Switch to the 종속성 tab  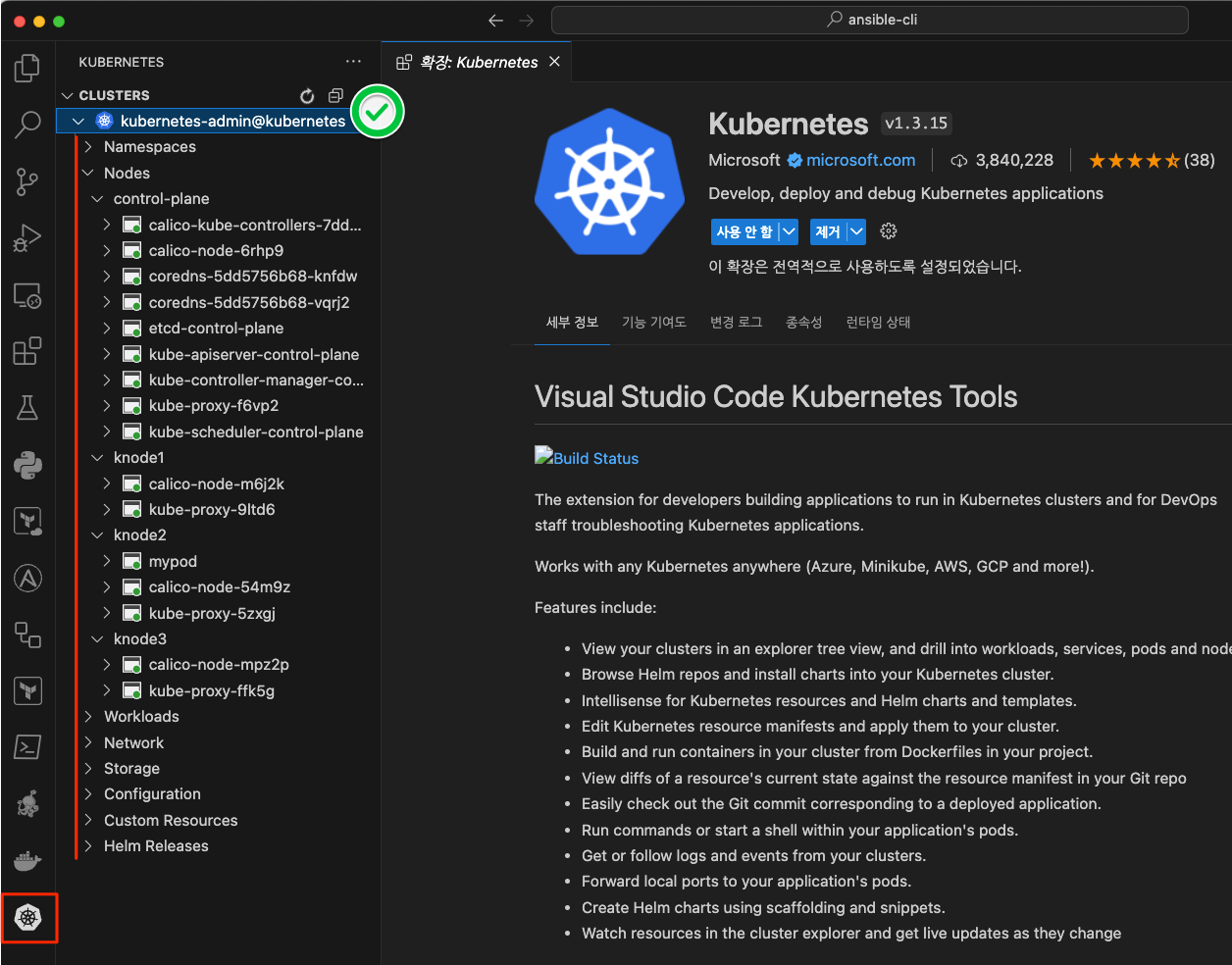pos(803,322)
